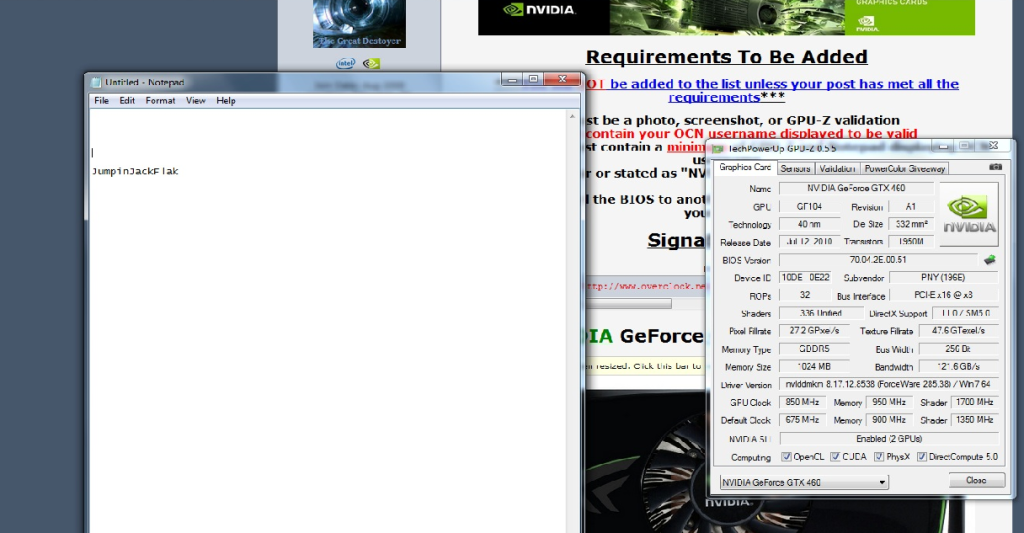The width and height of the screenshot is (1024, 533).
Task: Click the Default Clock 675 MHz value
Action: coord(803,420)
